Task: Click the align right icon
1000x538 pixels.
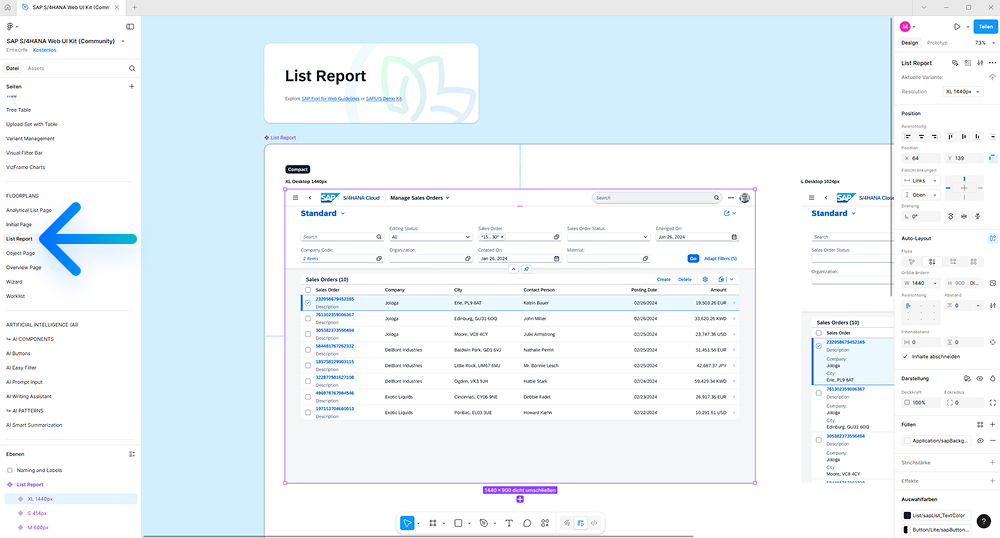Action: (934, 136)
